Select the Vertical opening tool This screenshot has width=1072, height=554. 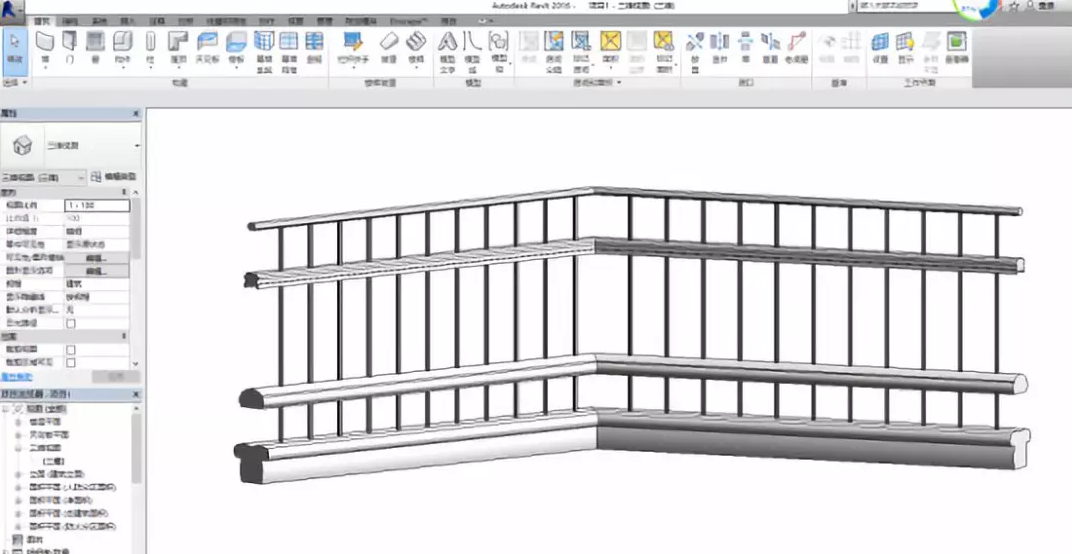point(770,48)
